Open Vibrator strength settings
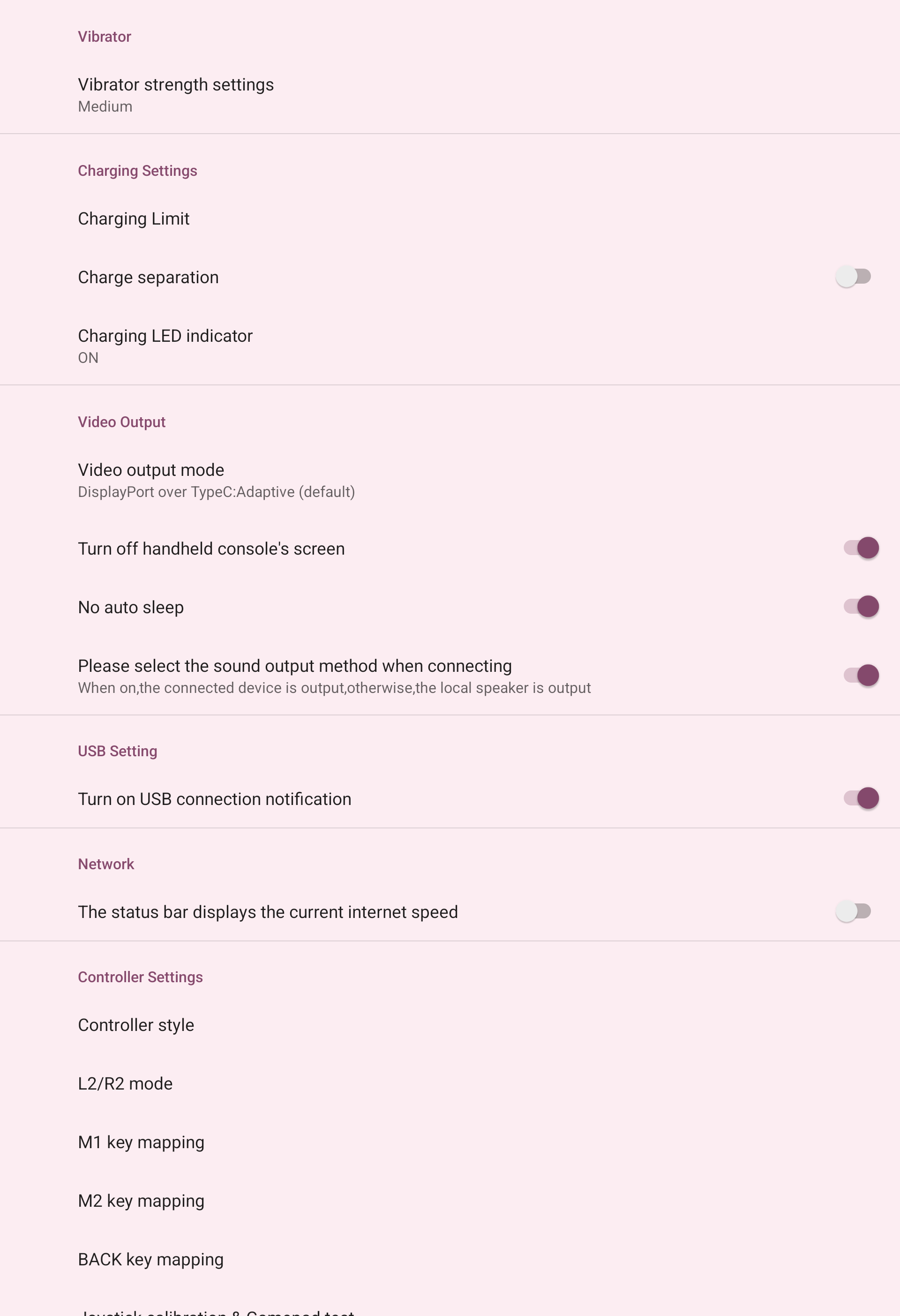Viewport: 900px width, 1316px height. pyautogui.click(x=176, y=94)
